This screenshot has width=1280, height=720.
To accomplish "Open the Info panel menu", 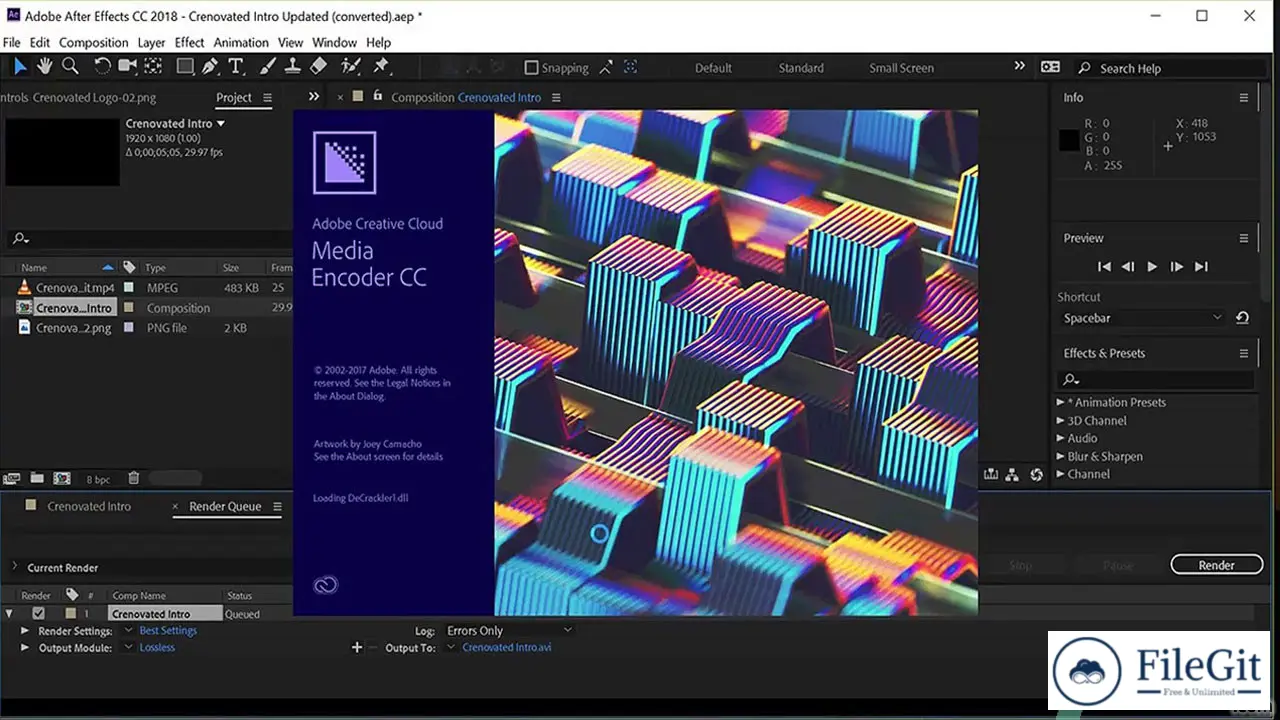I will pos(1244,98).
